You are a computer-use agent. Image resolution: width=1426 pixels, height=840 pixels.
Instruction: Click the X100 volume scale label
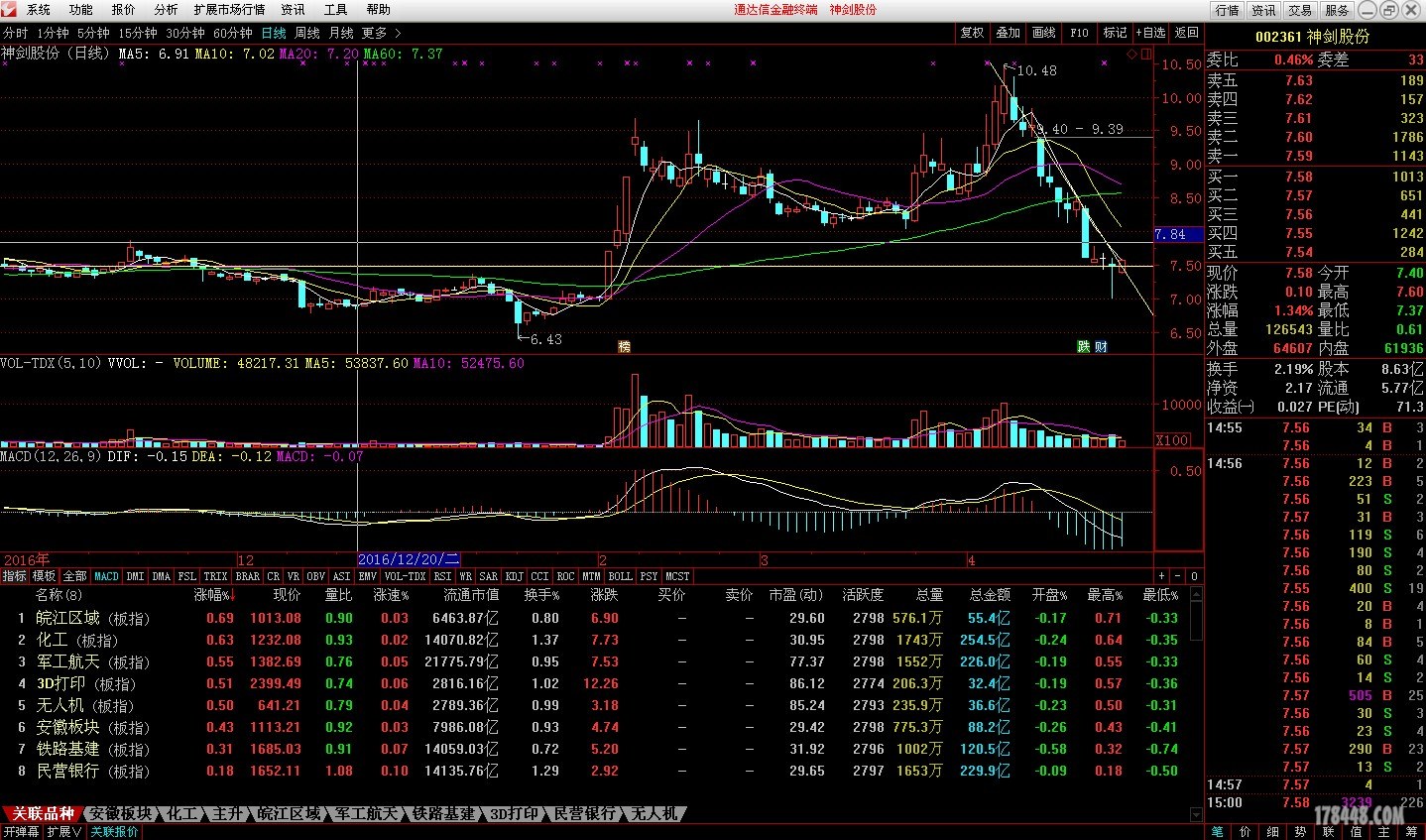1172,440
